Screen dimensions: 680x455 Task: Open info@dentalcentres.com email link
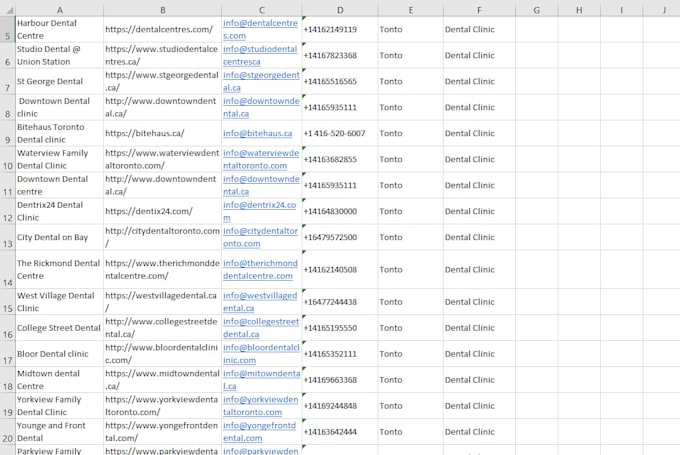[x=260, y=29]
